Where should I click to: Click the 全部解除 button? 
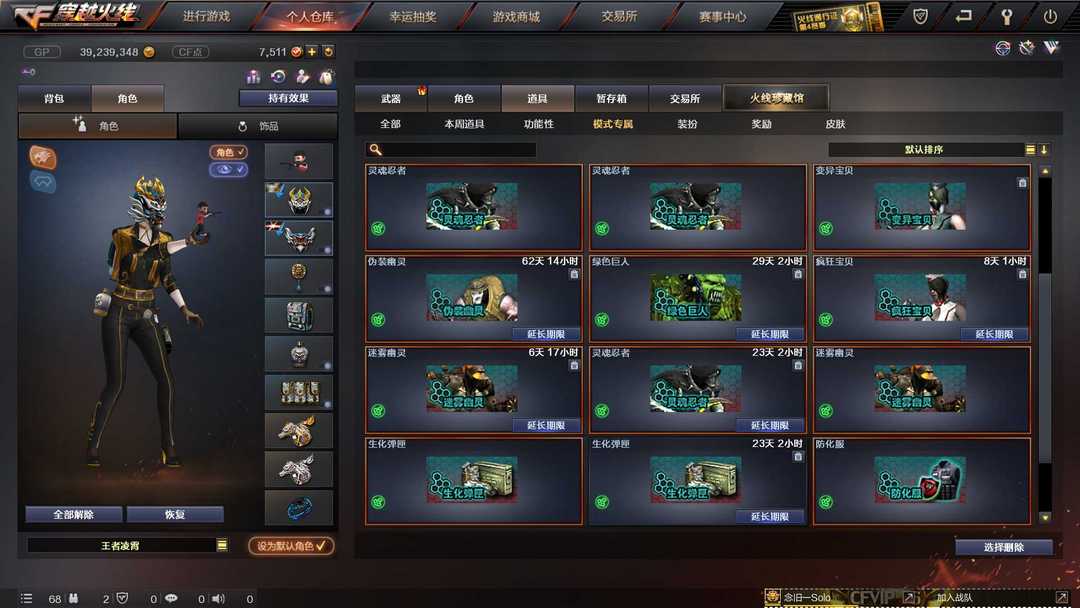(74, 514)
